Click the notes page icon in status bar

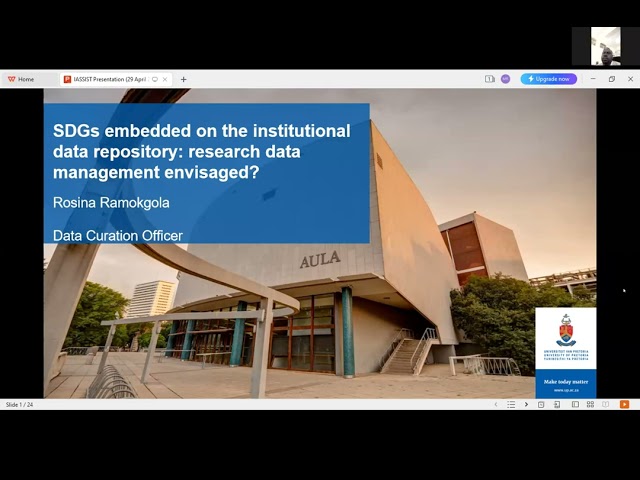coord(557,404)
